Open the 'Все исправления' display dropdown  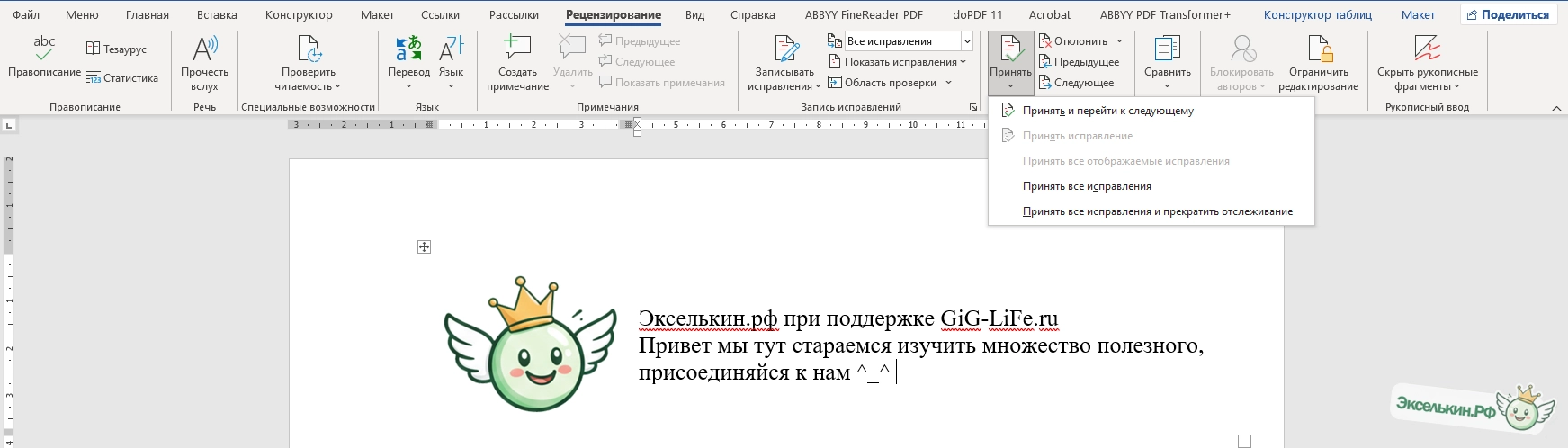coord(967,41)
